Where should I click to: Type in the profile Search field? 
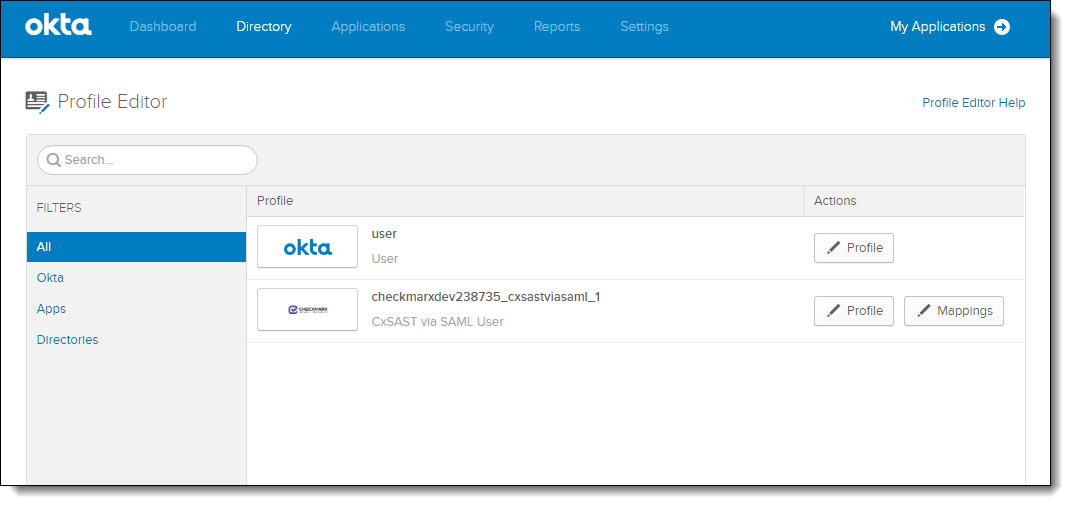[x=155, y=160]
